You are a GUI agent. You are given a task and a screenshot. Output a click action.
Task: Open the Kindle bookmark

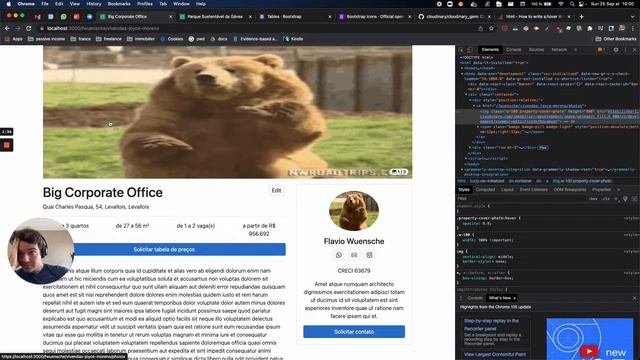pyautogui.click(x=293, y=39)
